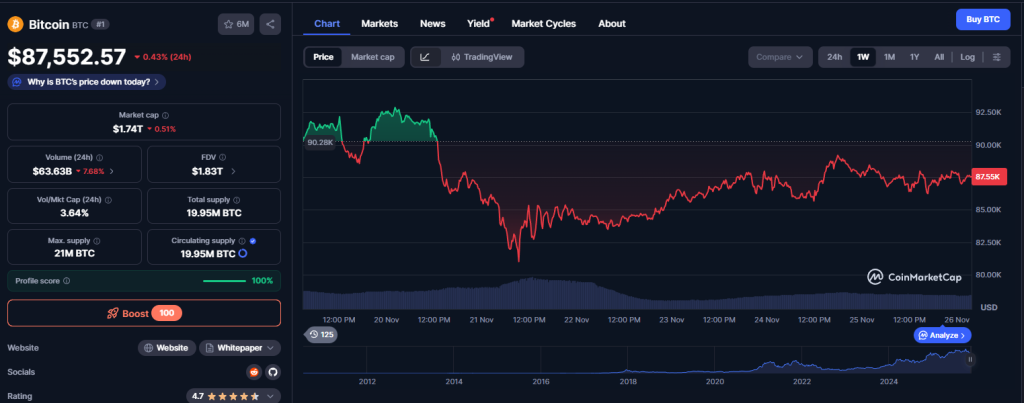Select the Market cap chart toggle
Screen dimensions: 1024x403
click(373, 57)
